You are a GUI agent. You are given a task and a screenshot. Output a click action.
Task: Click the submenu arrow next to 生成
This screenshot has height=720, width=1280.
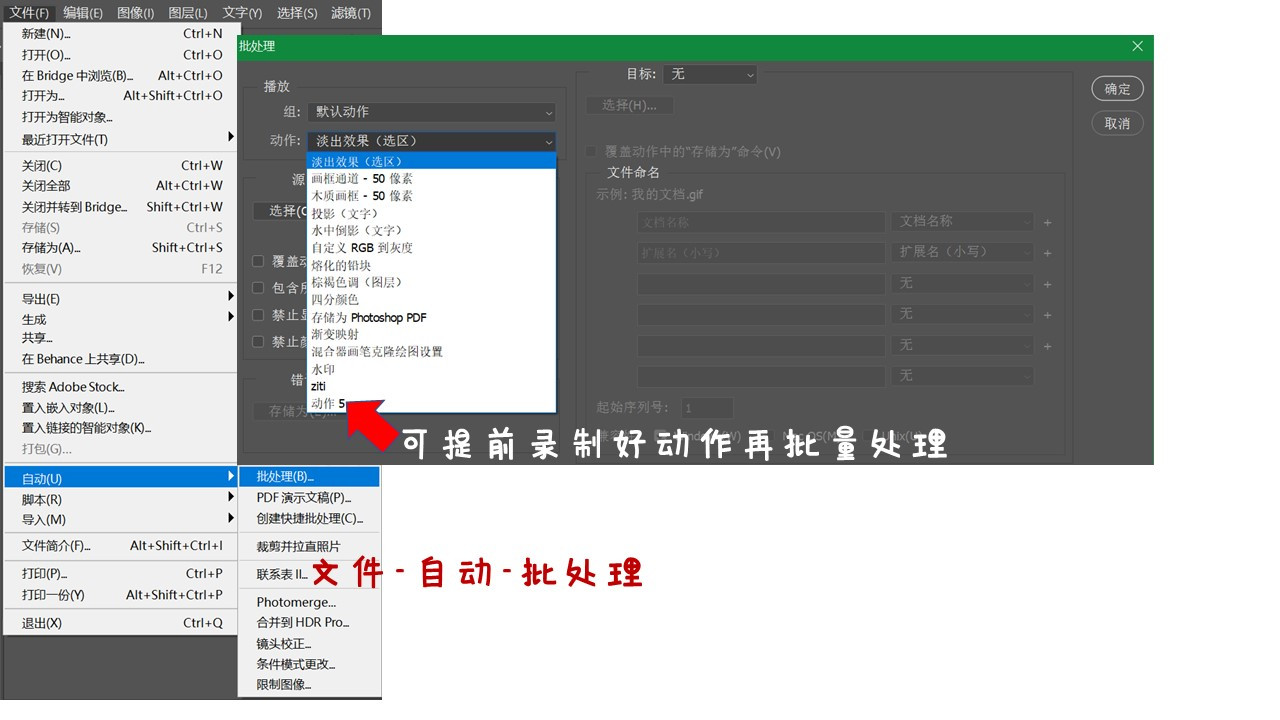230,317
